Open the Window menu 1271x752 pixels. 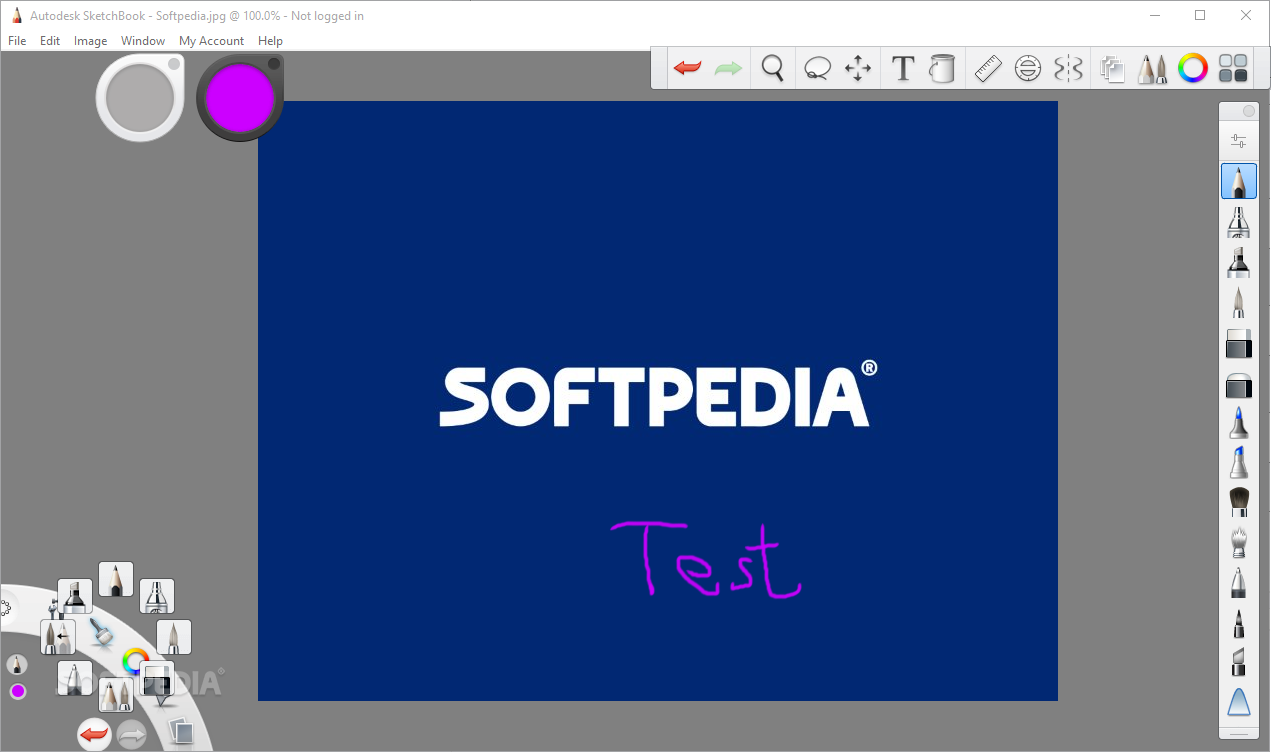click(143, 41)
